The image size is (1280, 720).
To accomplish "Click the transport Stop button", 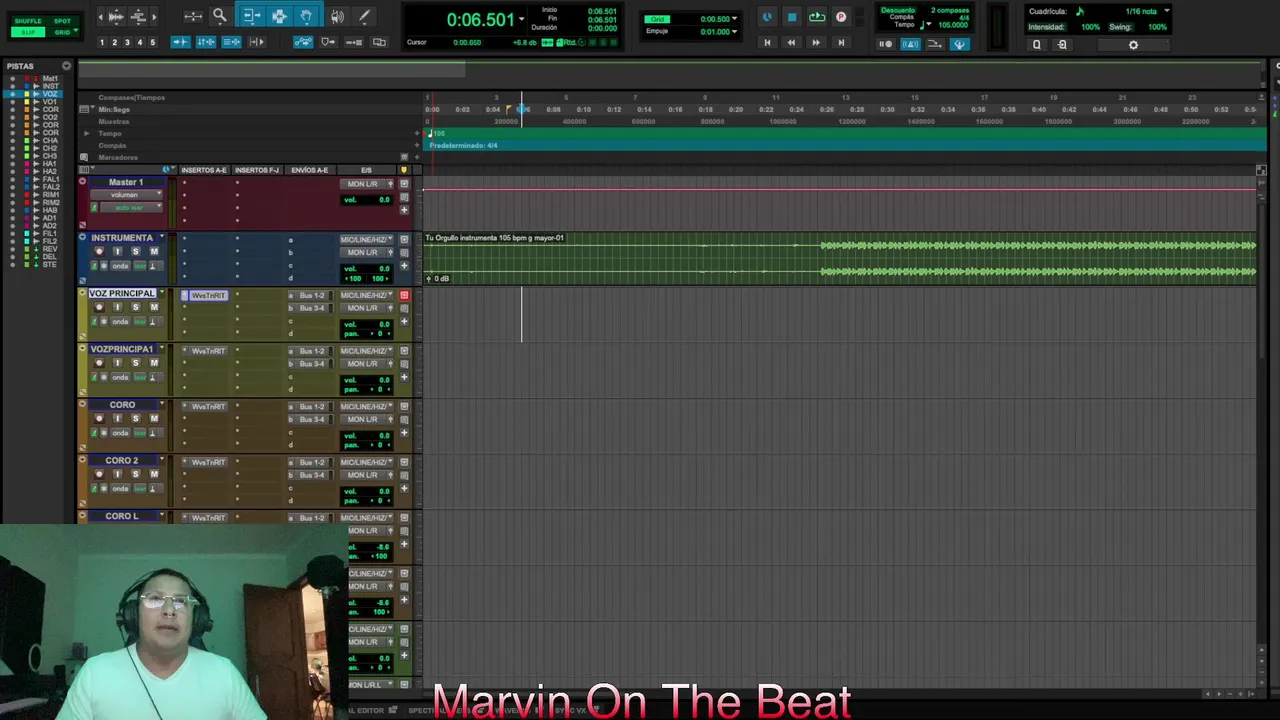I will coord(792,17).
